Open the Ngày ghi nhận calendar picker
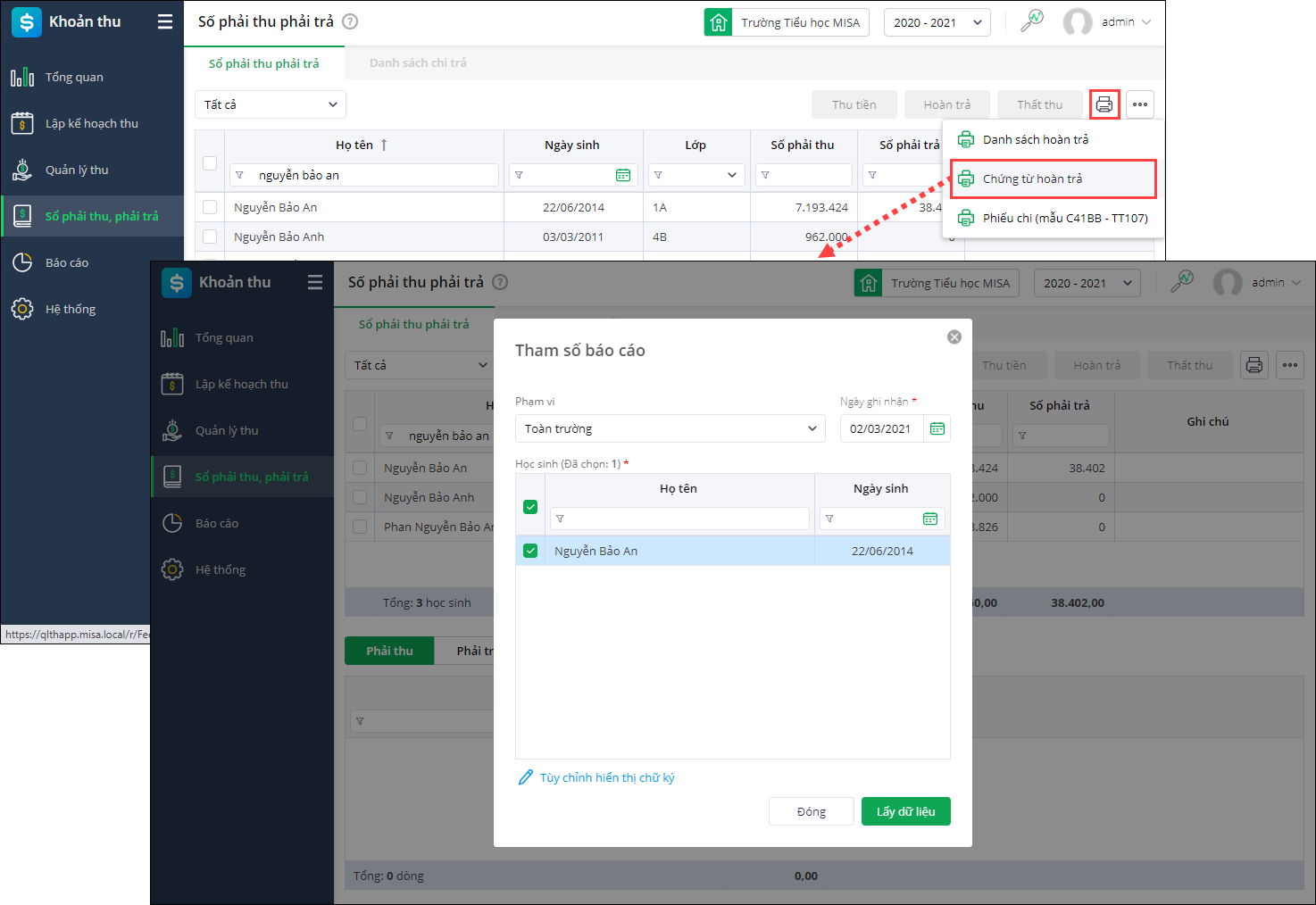The height and width of the screenshot is (905, 1316). click(937, 428)
